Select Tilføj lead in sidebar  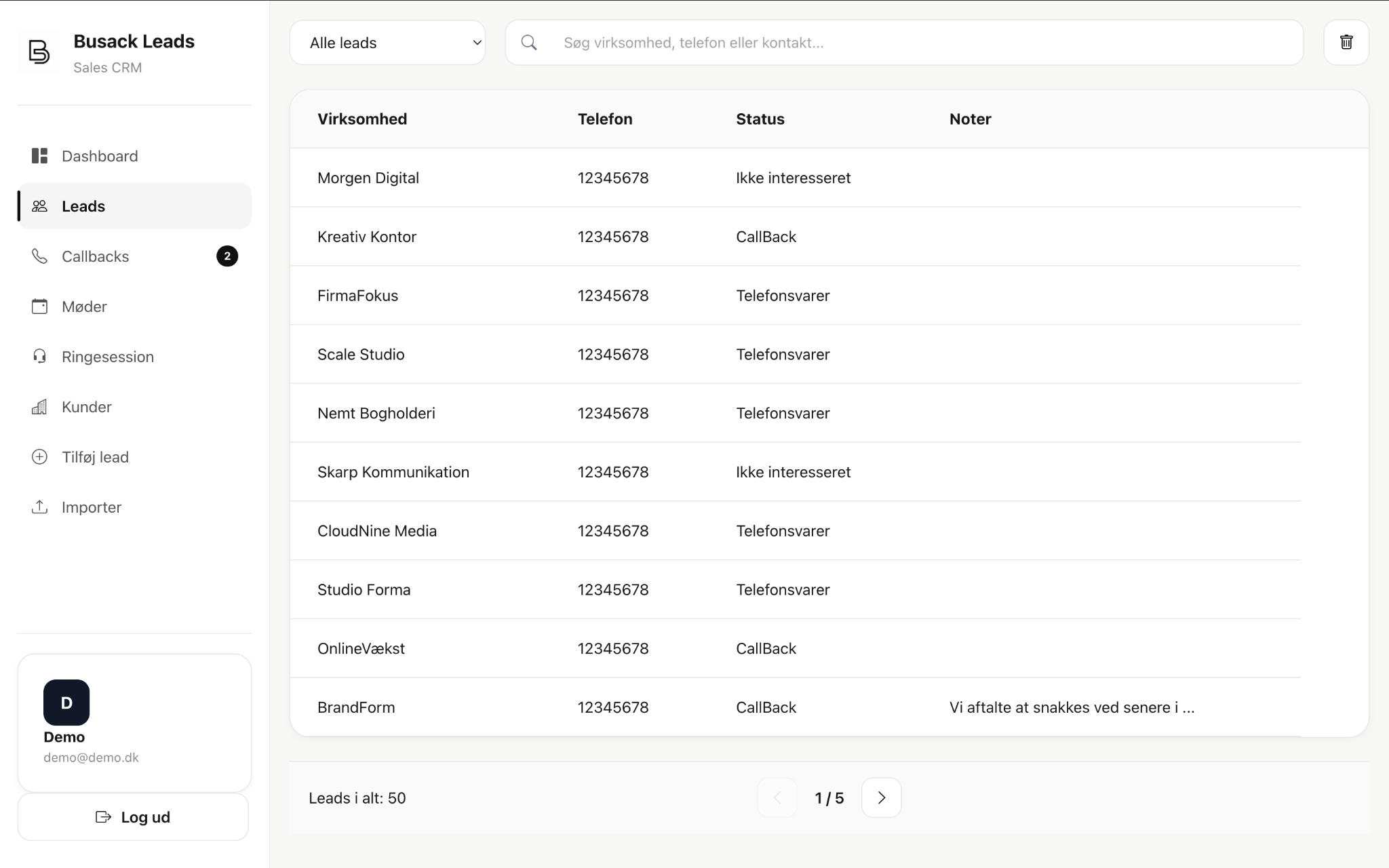(134, 457)
